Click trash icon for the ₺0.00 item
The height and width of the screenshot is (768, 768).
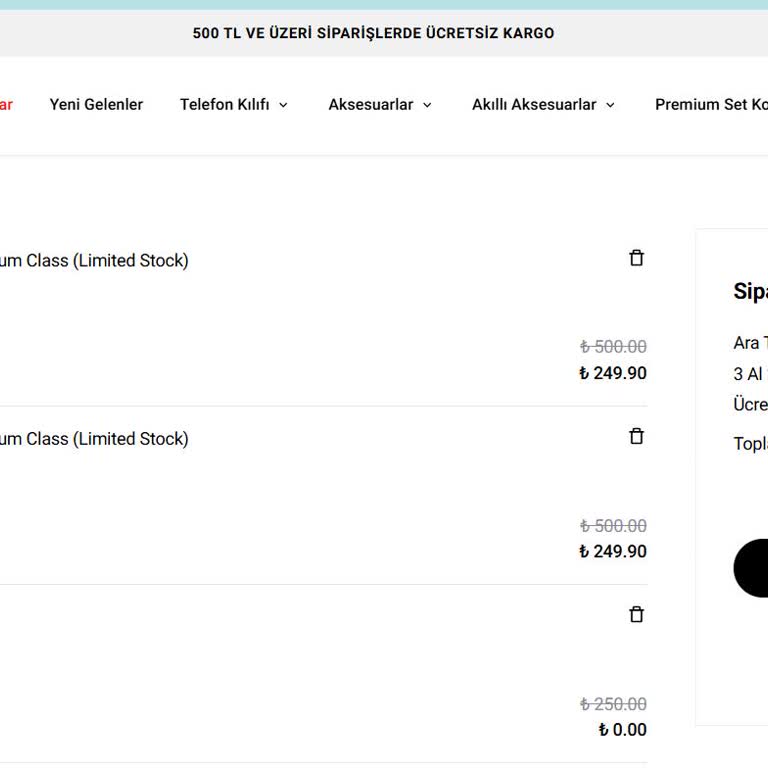point(636,614)
